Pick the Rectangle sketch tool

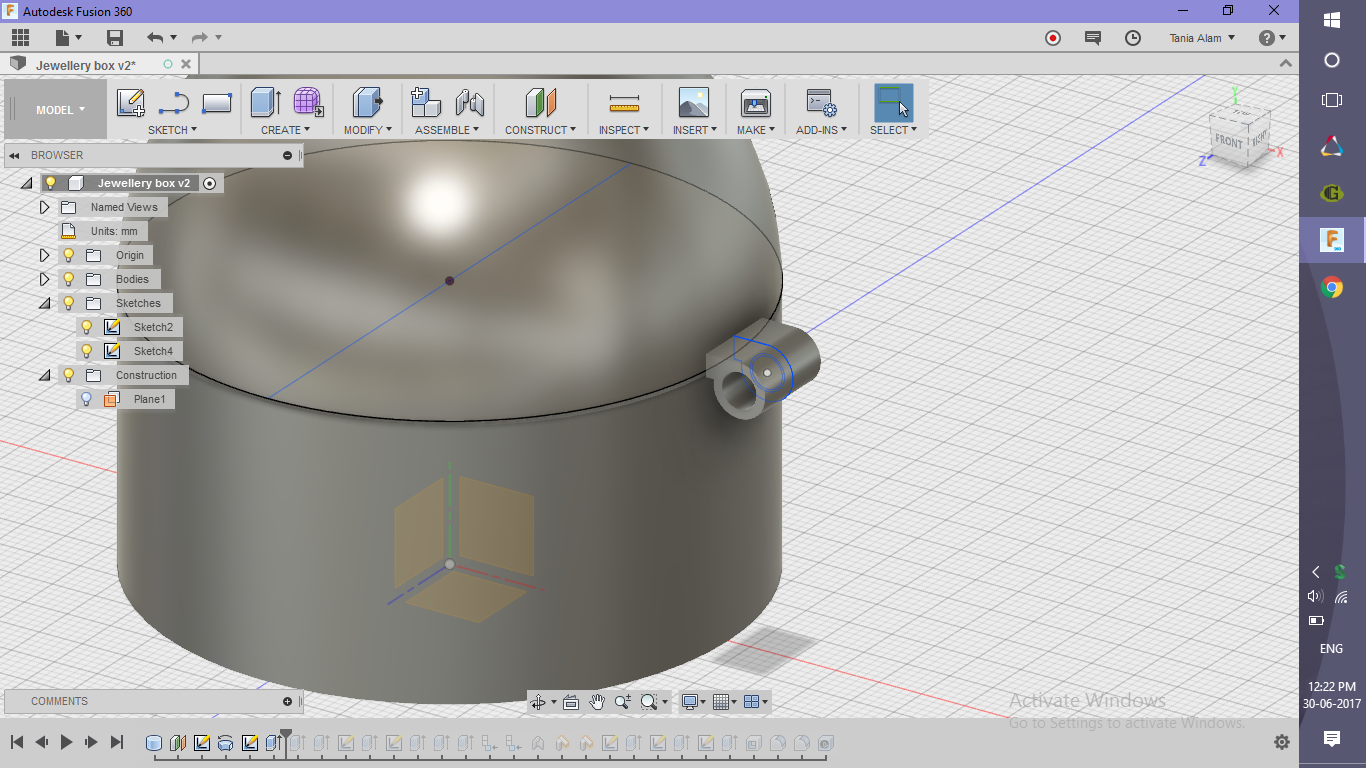click(x=217, y=103)
